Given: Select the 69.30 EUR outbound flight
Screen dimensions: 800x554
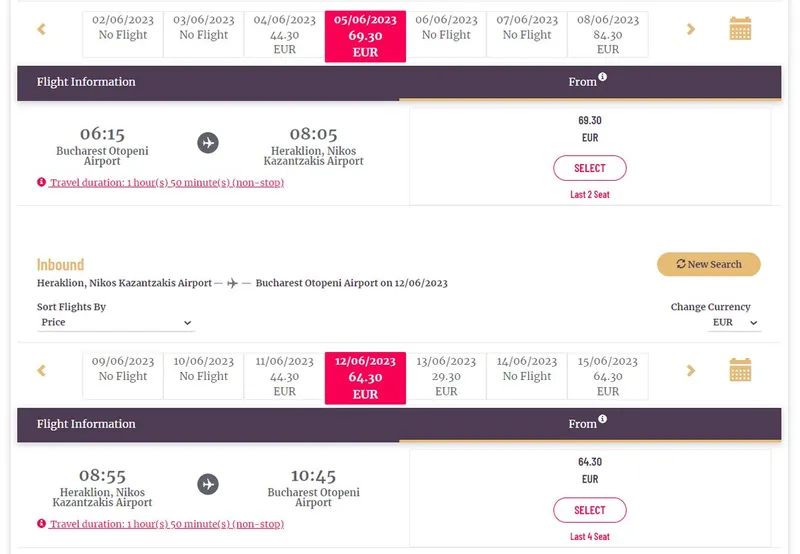Looking at the screenshot, I should click(590, 168).
